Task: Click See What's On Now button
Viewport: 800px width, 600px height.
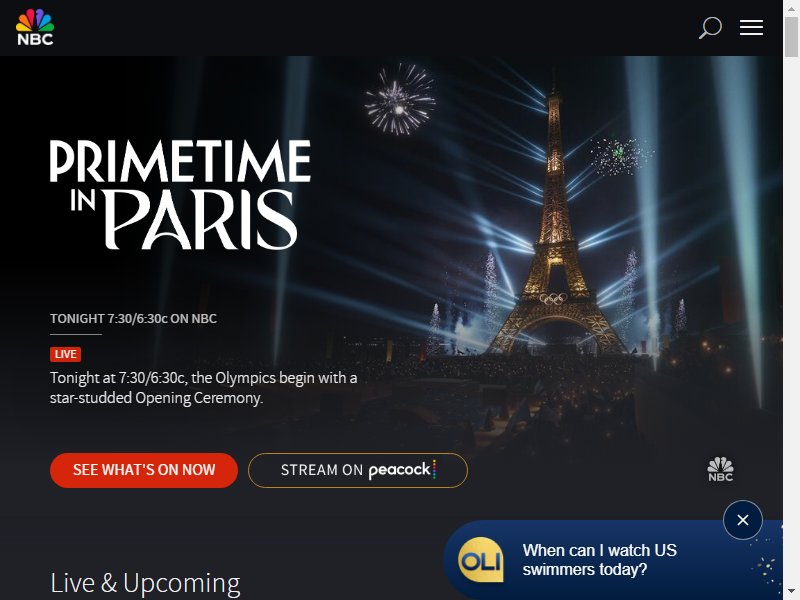Action: (x=144, y=470)
